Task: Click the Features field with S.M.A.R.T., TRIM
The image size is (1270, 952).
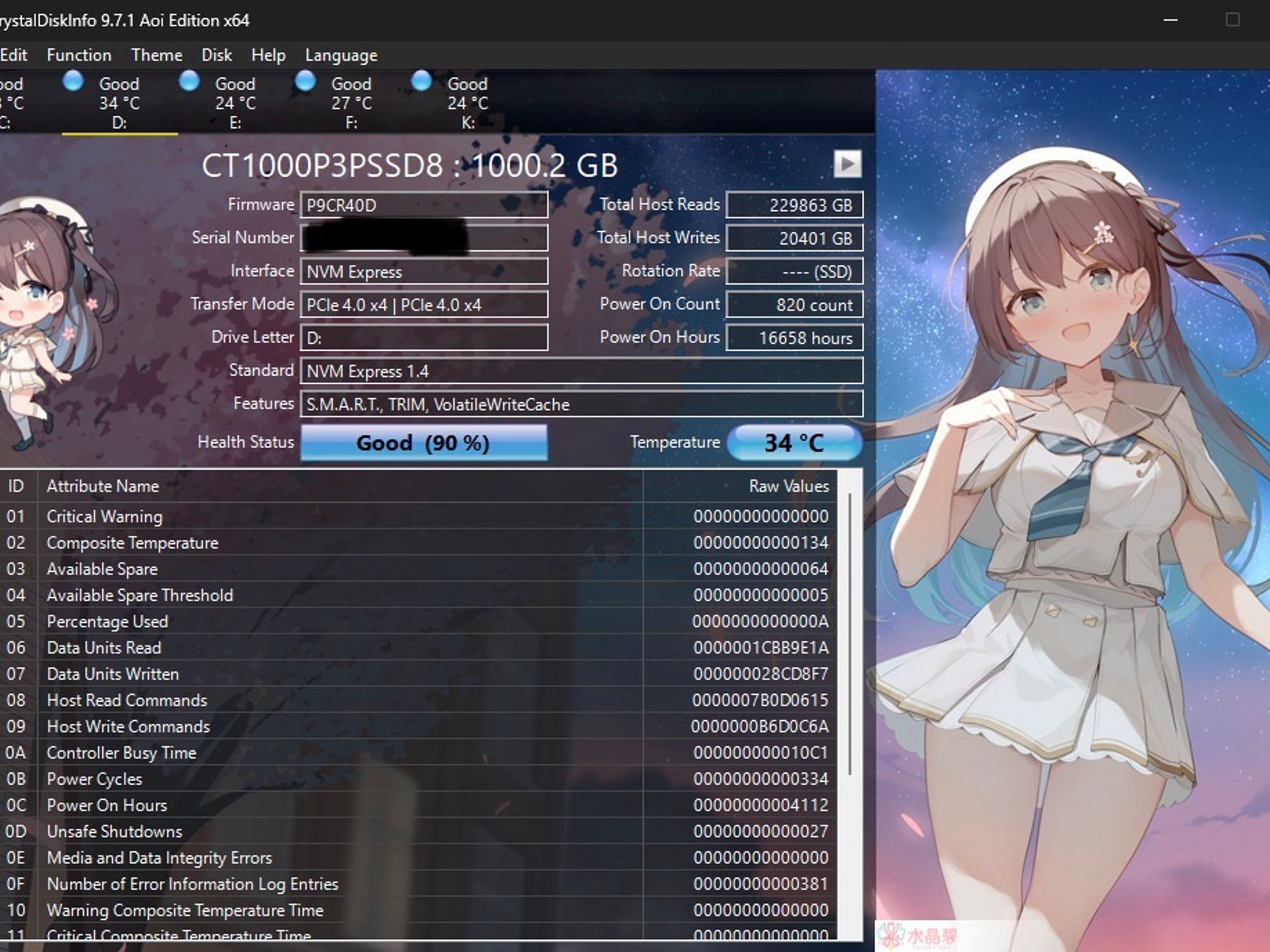Action: (581, 404)
